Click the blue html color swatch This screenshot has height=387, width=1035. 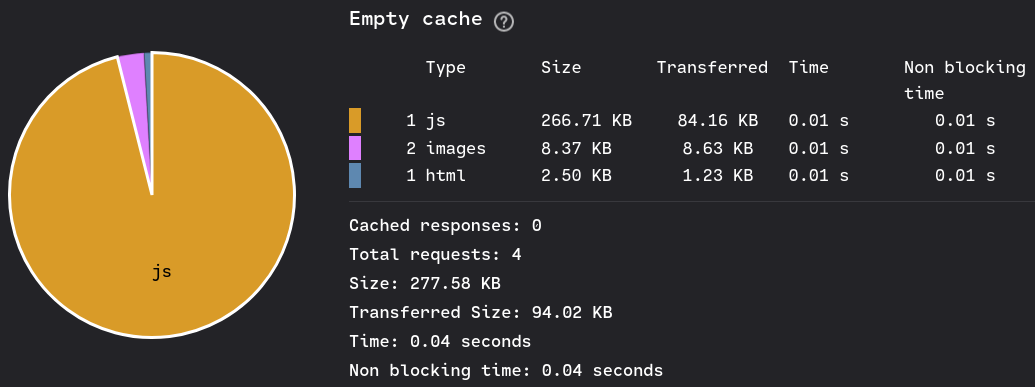point(355,176)
